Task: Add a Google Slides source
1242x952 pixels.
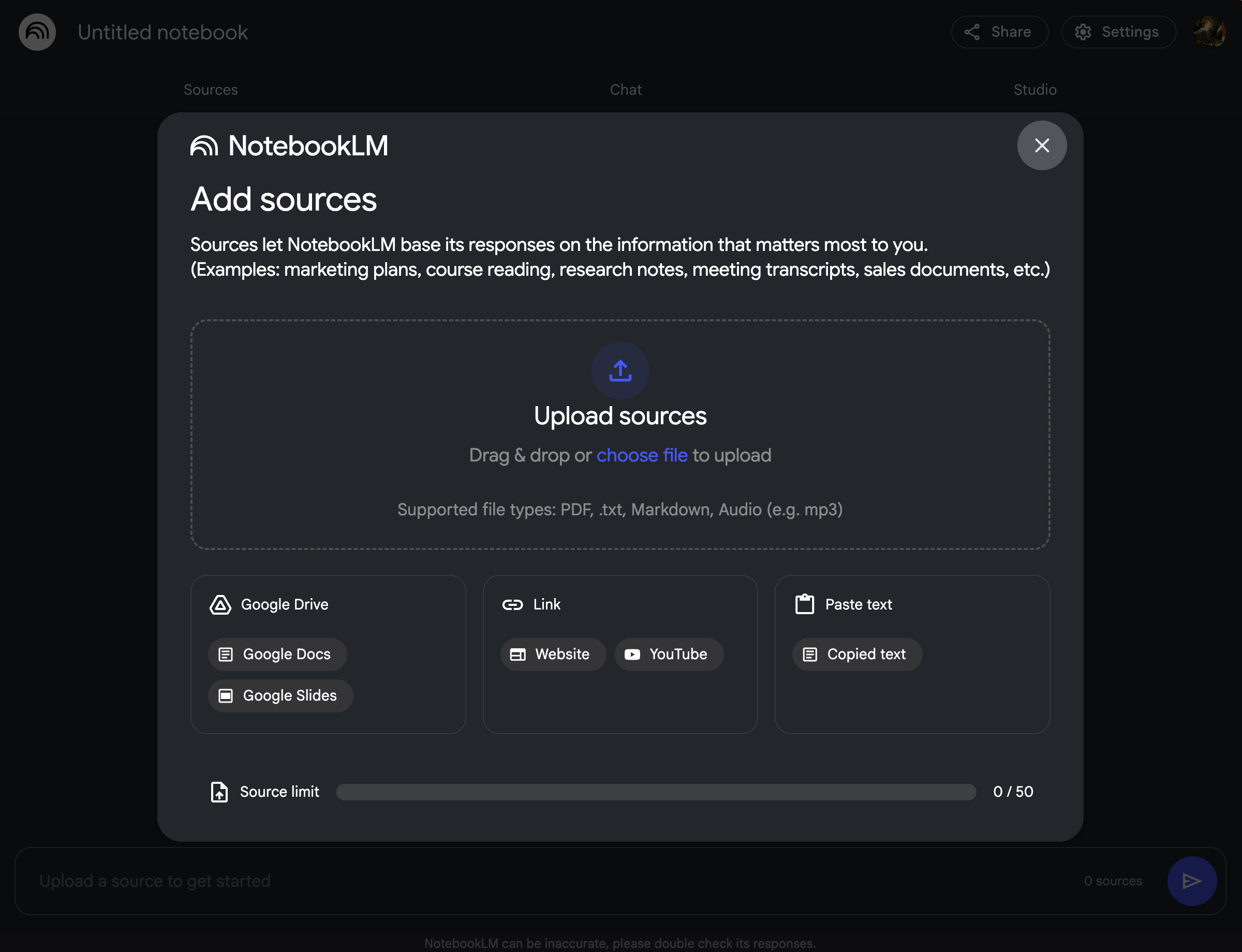Action: click(280, 696)
